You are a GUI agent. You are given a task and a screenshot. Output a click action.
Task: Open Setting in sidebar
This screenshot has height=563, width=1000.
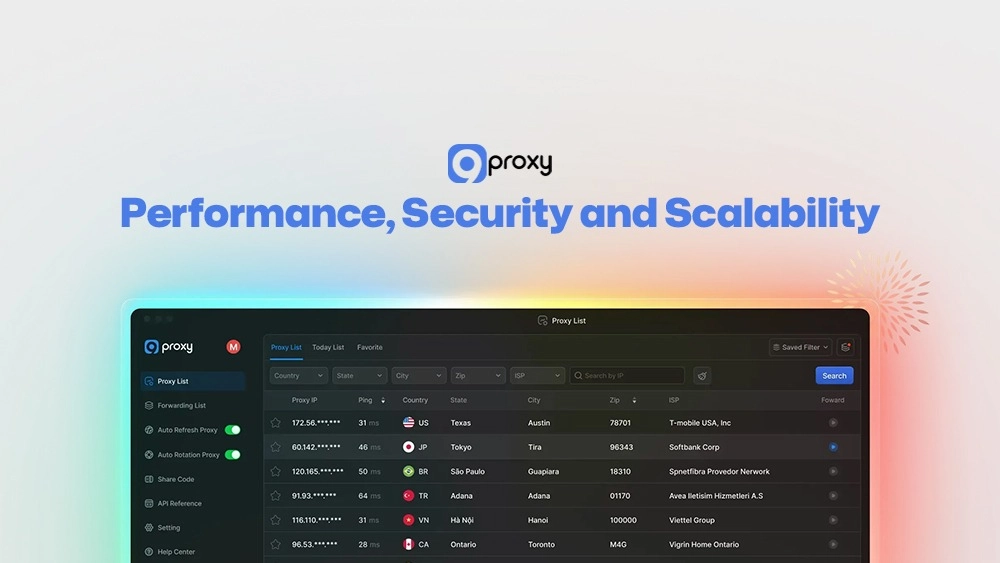pyautogui.click(x=163, y=528)
